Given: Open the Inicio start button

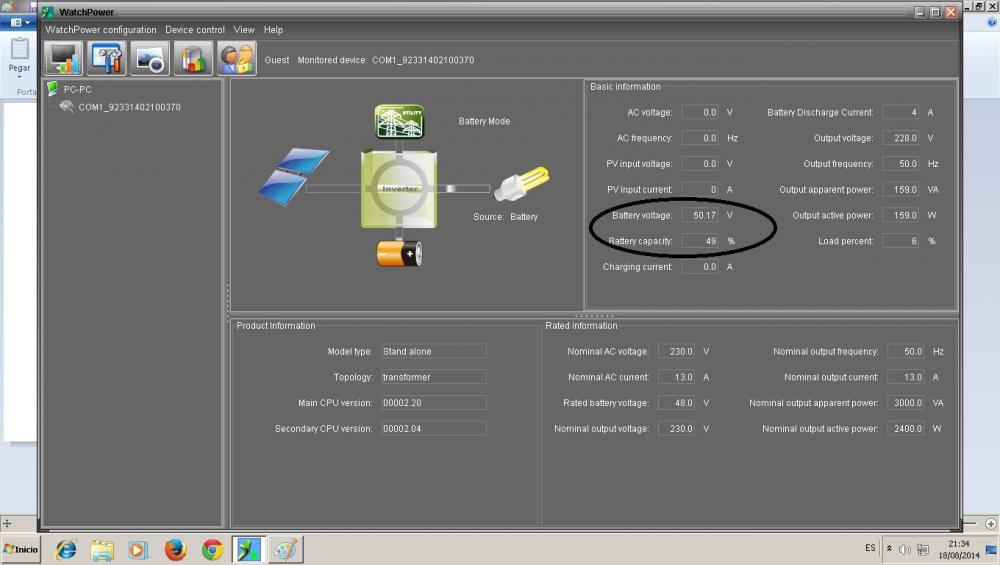Looking at the screenshot, I should pyautogui.click(x=21, y=549).
